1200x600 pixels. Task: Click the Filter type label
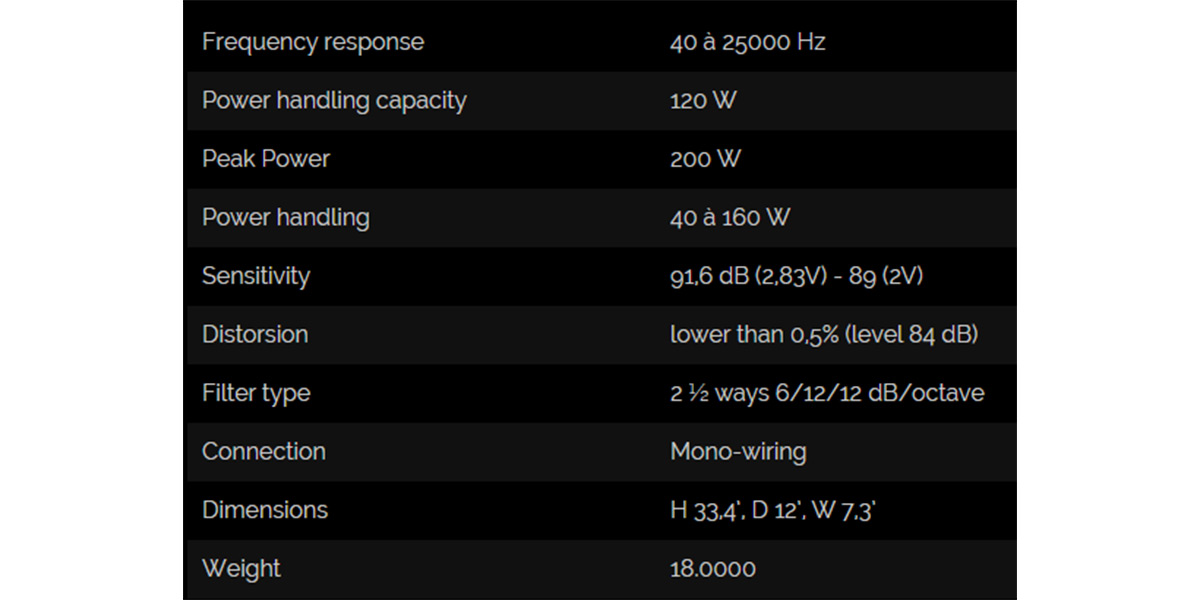click(x=256, y=393)
